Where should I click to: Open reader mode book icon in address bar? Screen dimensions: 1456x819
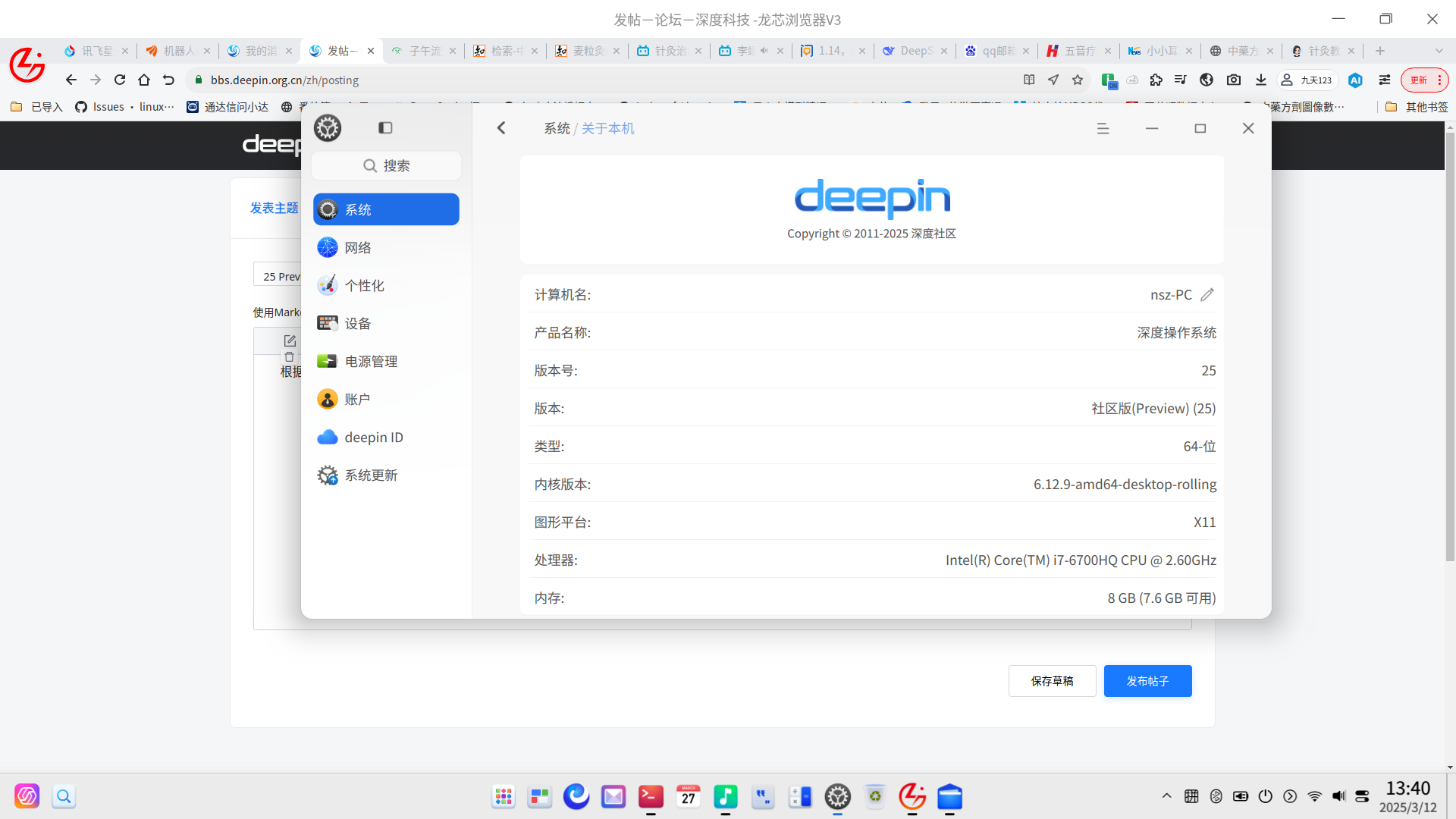point(1029,80)
